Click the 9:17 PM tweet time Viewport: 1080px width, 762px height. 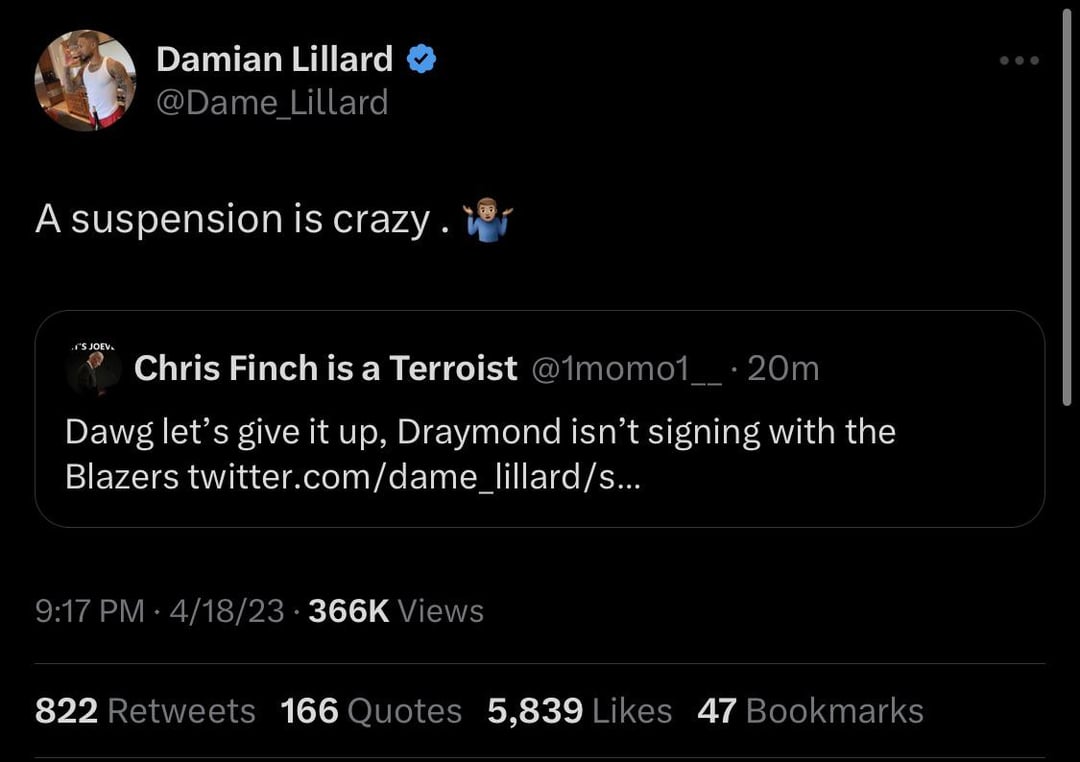click(90, 611)
